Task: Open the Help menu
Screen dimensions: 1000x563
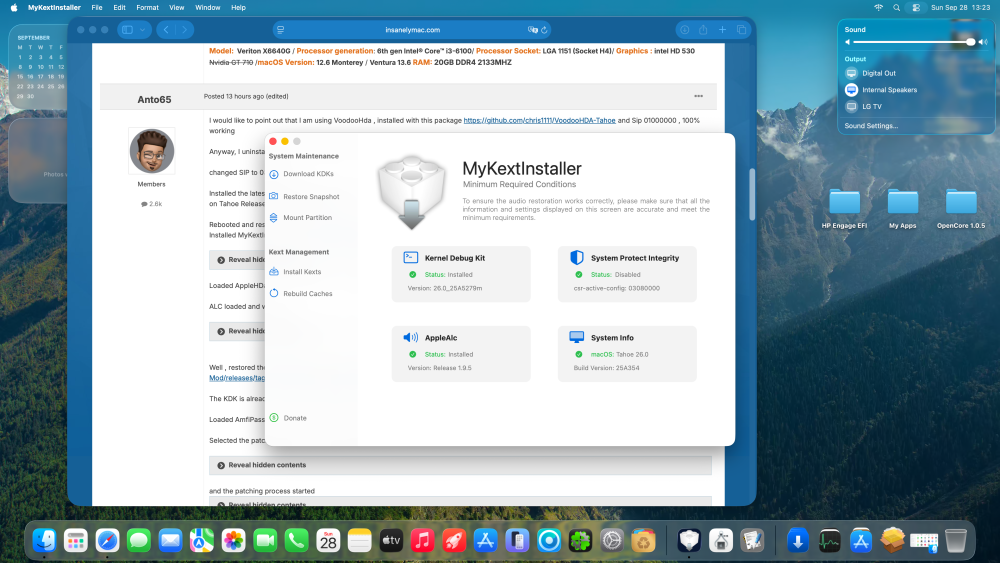Action: (x=238, y=8)
